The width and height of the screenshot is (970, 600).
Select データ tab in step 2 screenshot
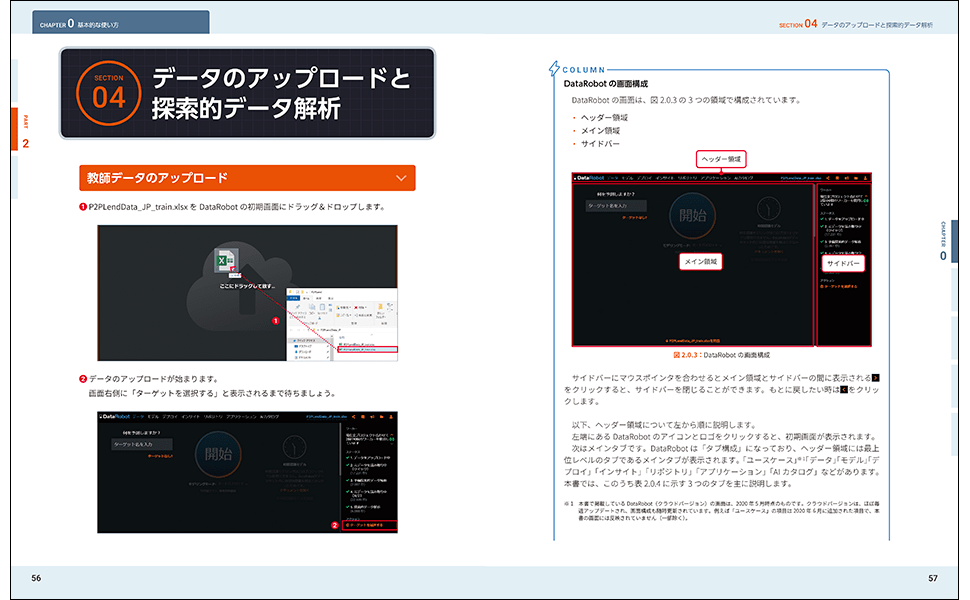139,417
